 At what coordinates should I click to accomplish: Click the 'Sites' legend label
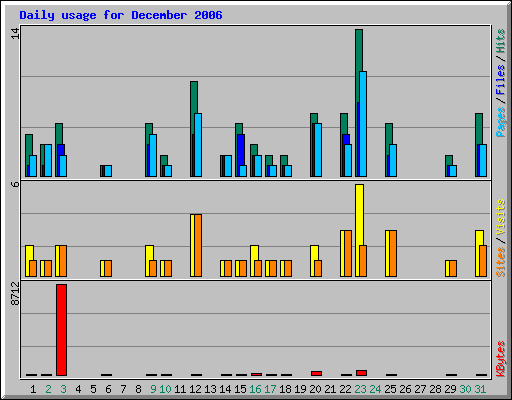click(x=501, y=262)
